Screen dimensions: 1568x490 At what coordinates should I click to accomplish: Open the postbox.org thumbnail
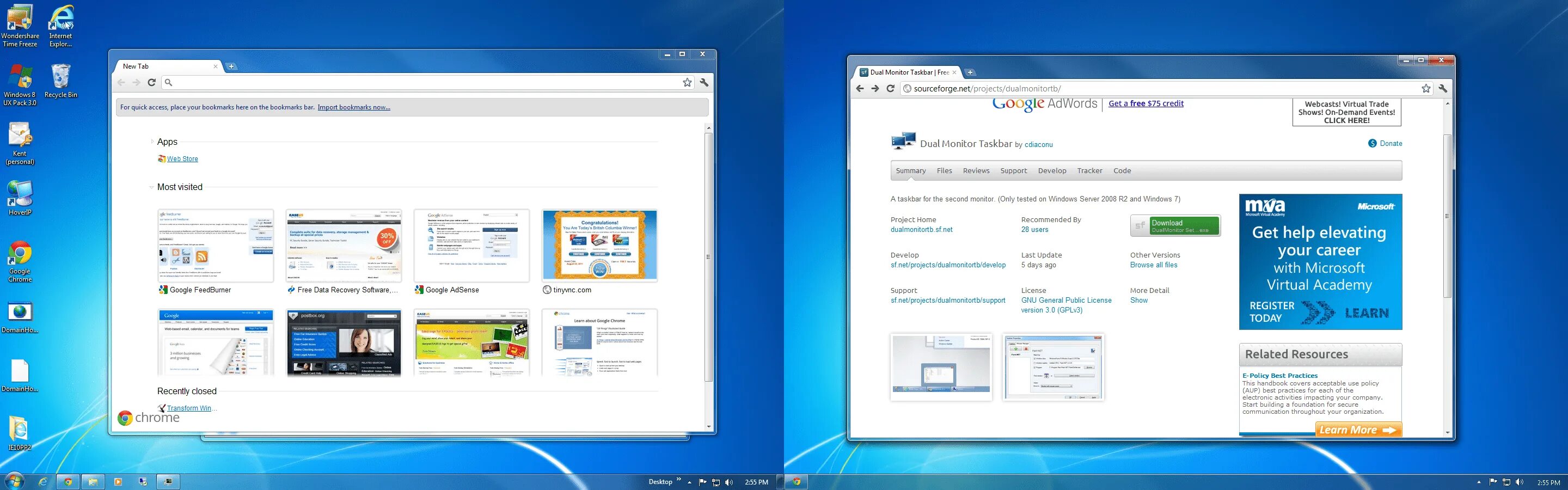pyautogui.click(x=344, y=342)
